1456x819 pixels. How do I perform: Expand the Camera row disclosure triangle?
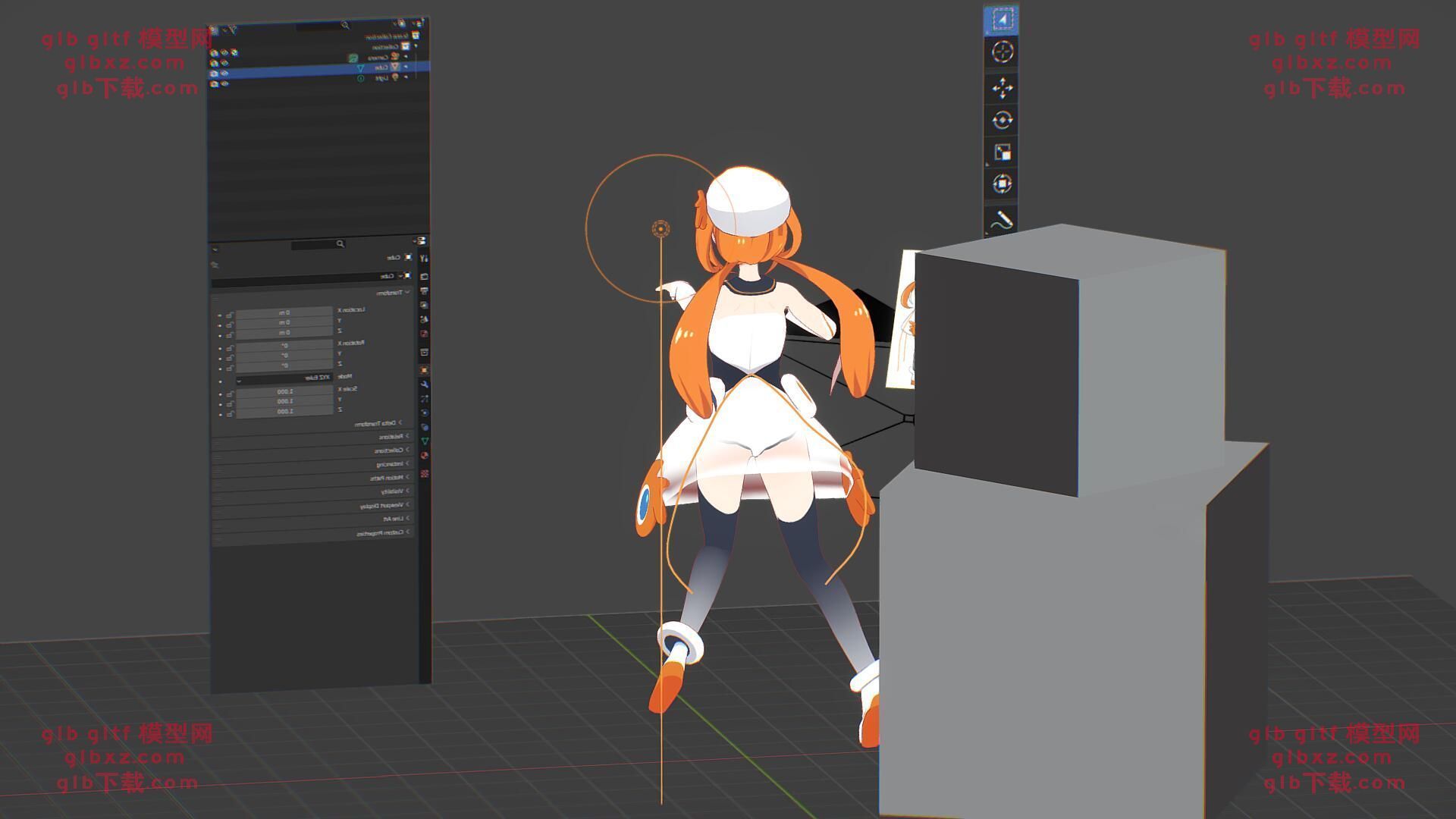click(x=406, y=56)
